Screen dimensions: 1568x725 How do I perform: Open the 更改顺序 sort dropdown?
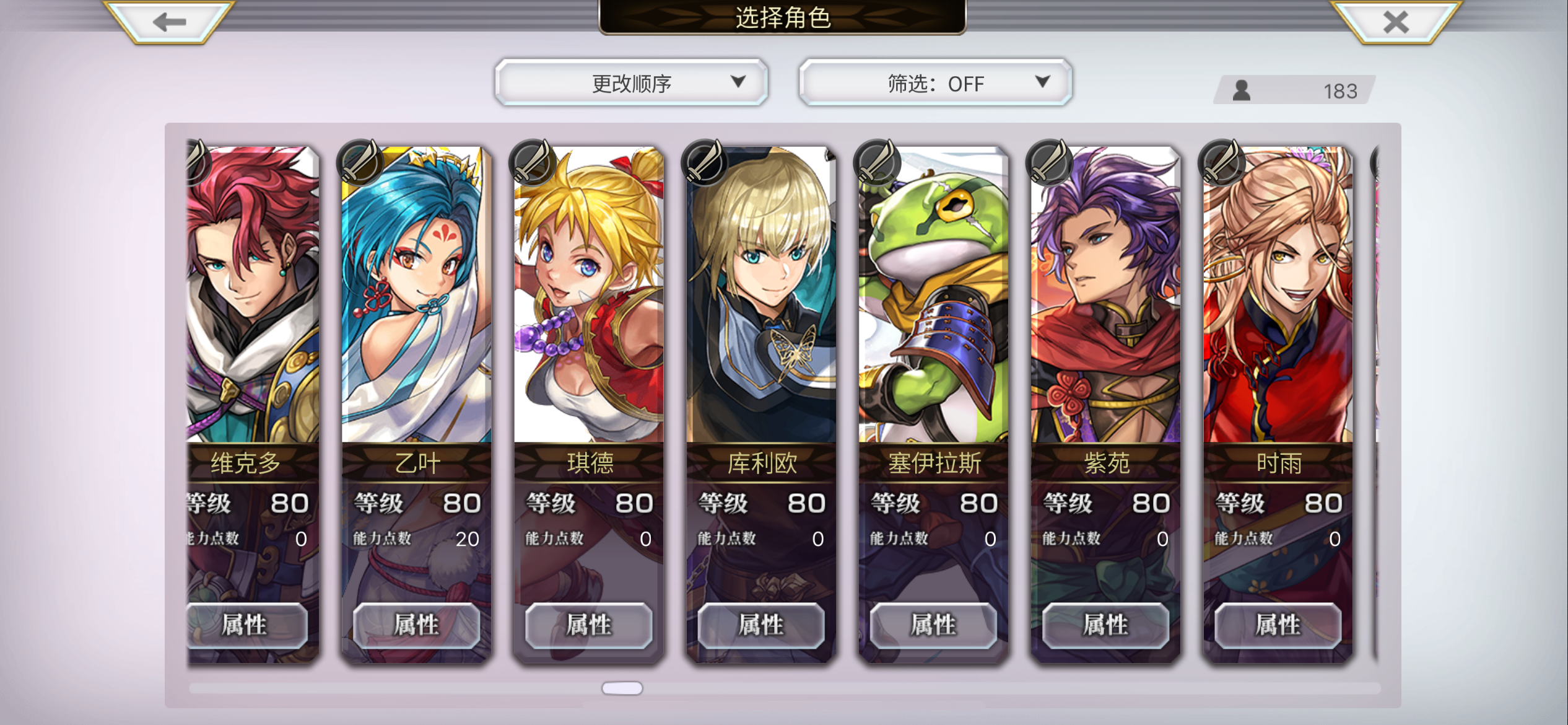click(631, 82)
